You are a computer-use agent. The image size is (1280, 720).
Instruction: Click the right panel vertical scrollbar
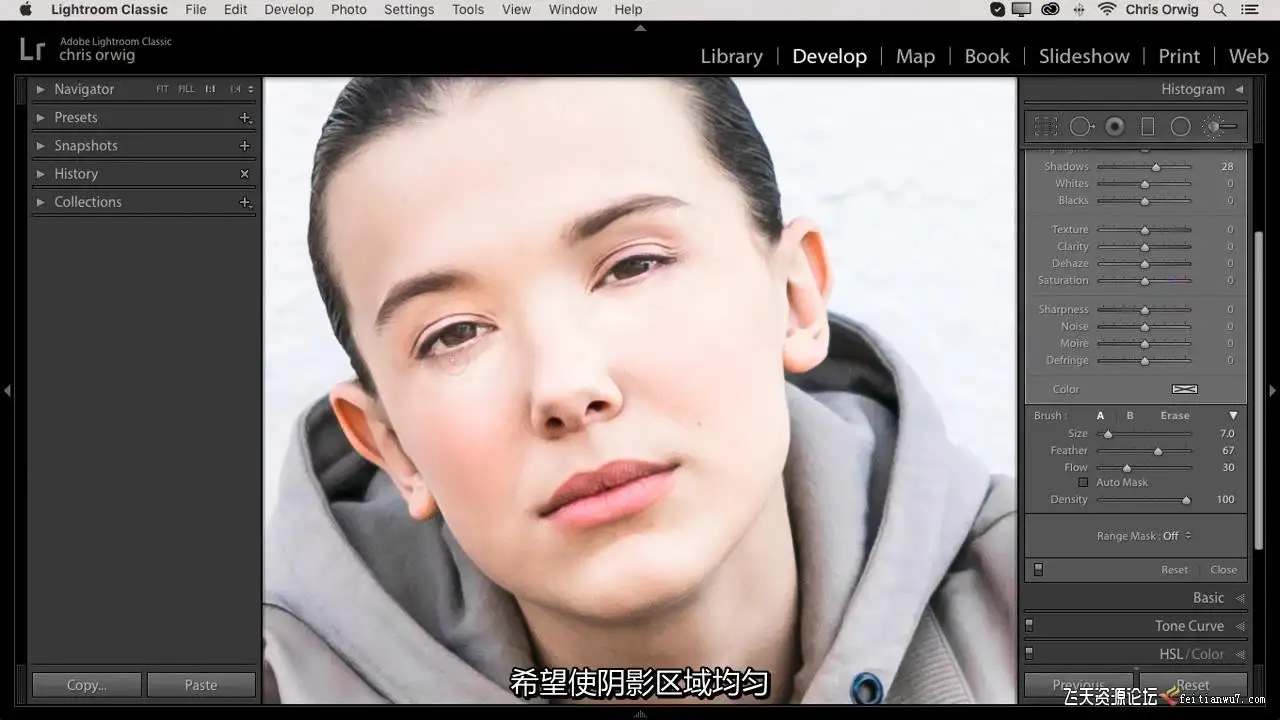point(1260,390)
